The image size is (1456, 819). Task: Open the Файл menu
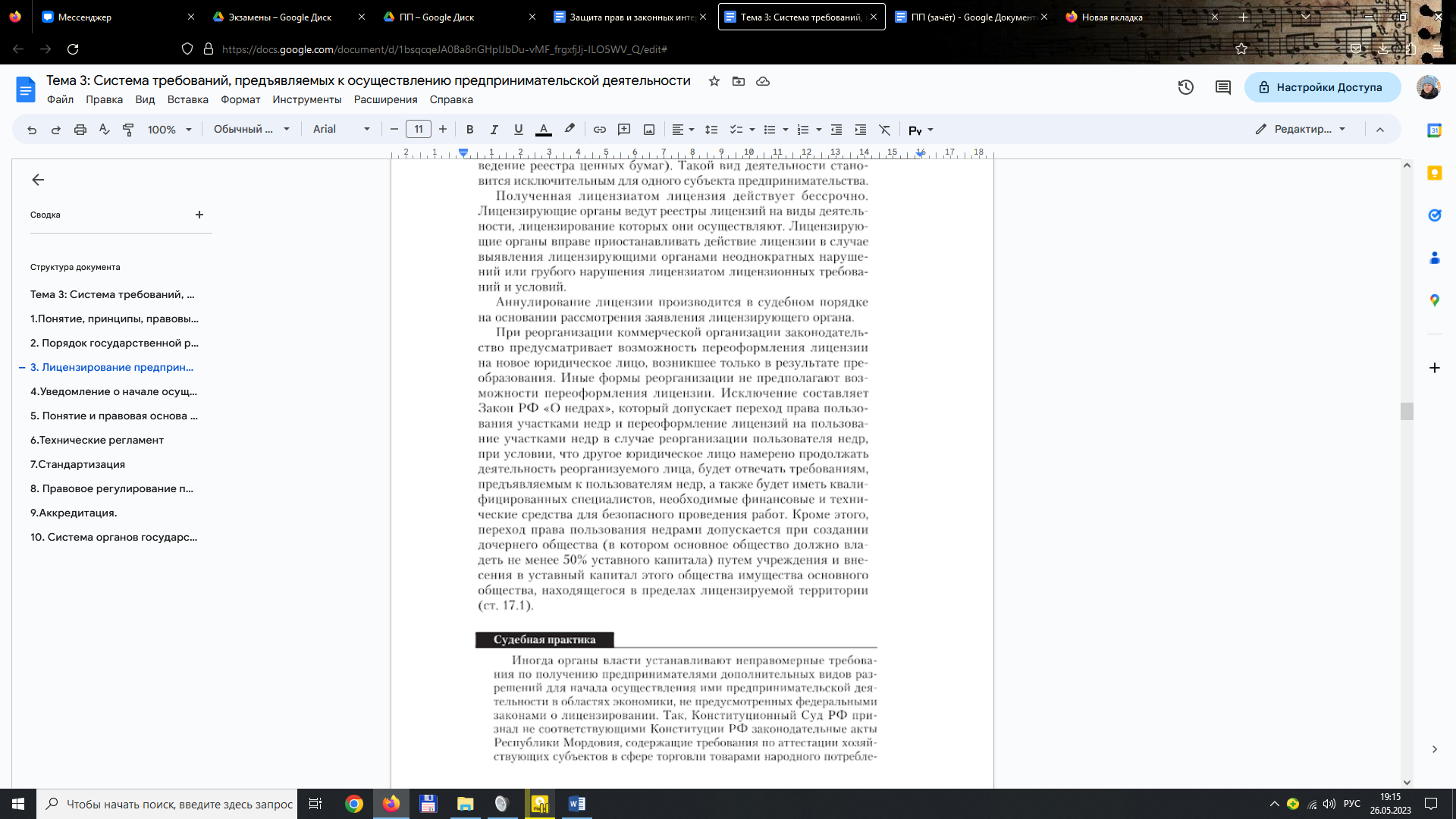60,99
